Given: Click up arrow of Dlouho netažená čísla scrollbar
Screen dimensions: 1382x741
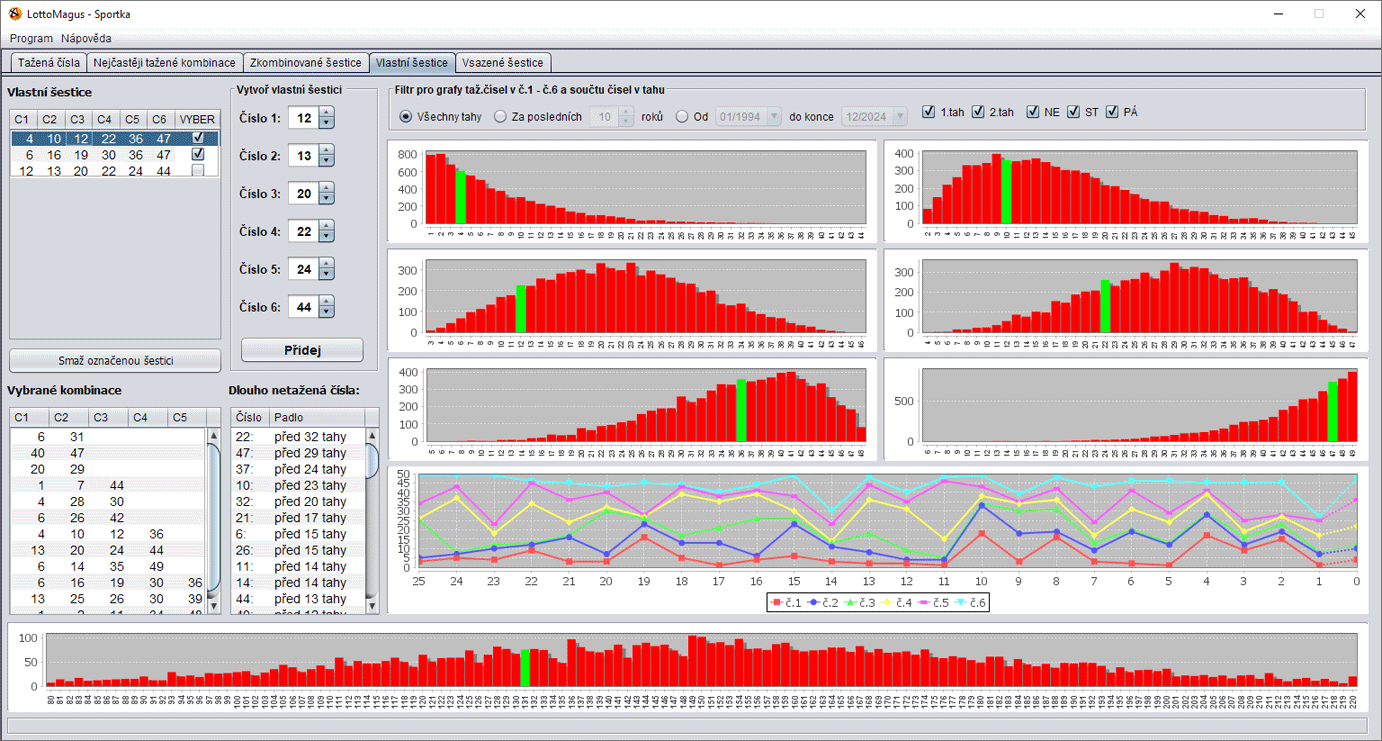Looking at the screenshot, I should 373,435.
